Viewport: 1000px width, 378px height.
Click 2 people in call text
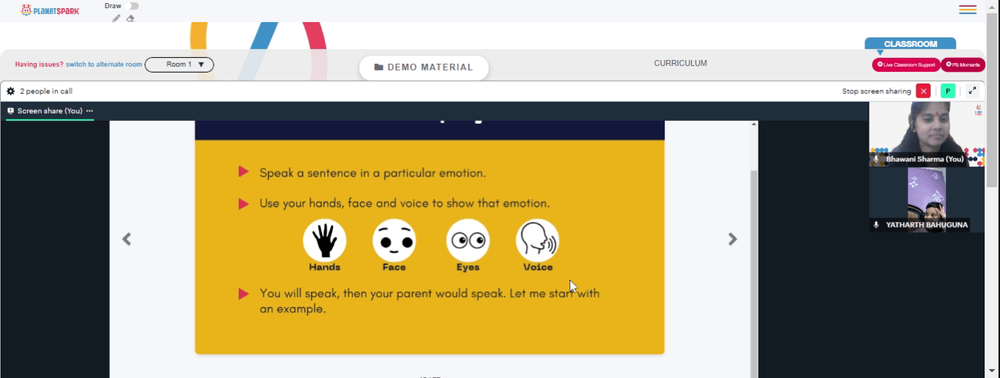click(46, 91)
